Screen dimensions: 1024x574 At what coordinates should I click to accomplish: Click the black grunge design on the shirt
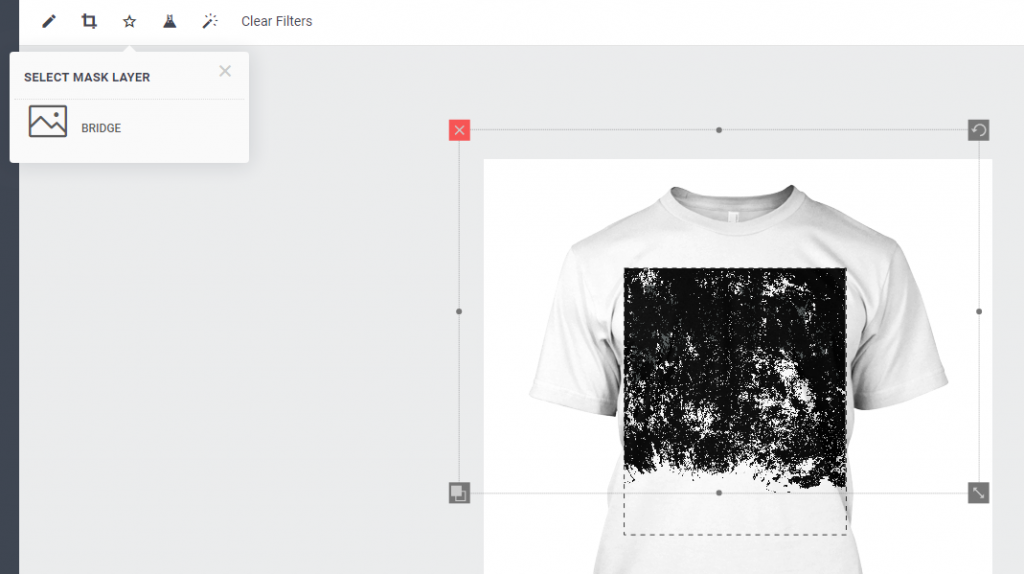coord(735,372)
